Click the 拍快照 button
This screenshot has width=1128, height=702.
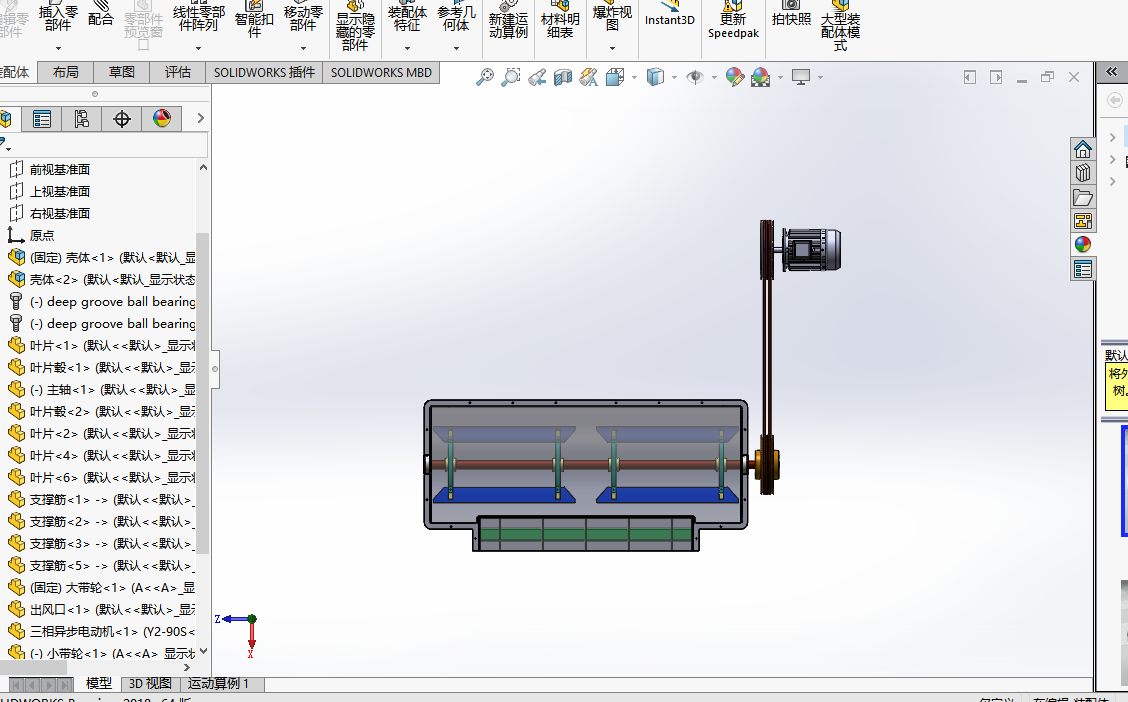point(791,16)
